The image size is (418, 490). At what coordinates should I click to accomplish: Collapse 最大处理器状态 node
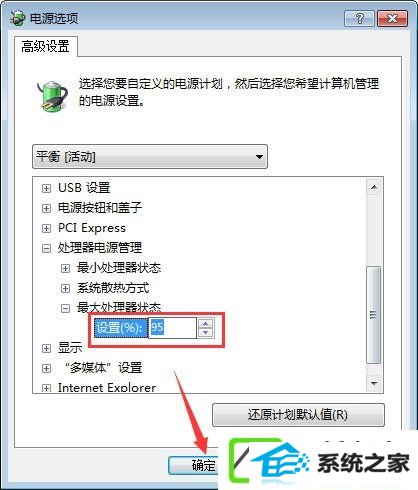point(65,309)
